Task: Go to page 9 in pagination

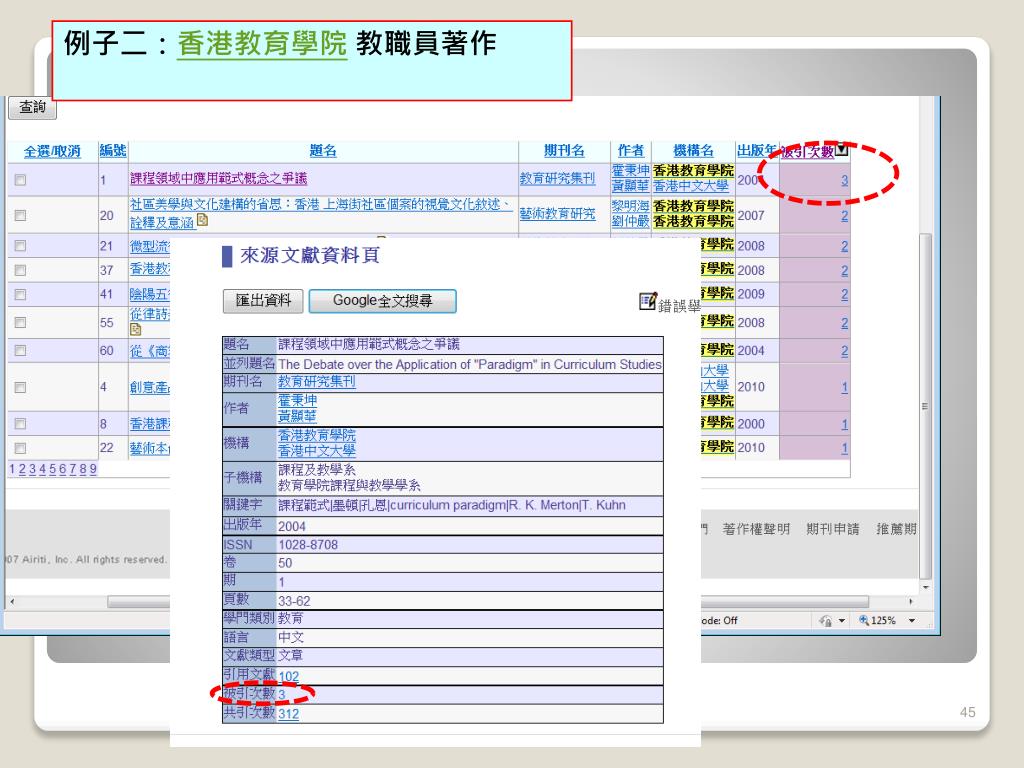Action: 93,470
